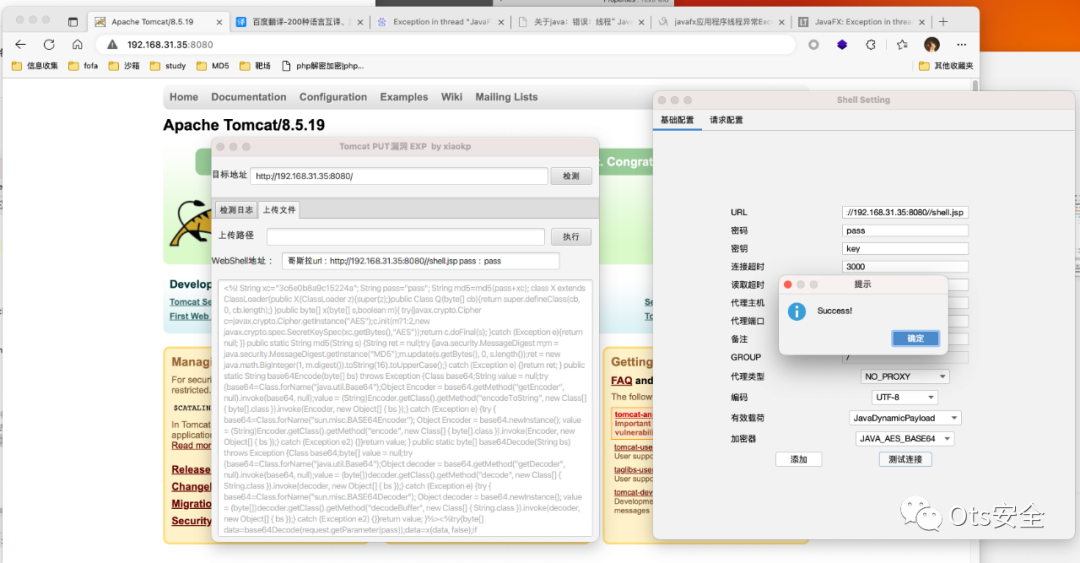Click the 目标地址 URL input field
1080x563 pixels.
399,176
